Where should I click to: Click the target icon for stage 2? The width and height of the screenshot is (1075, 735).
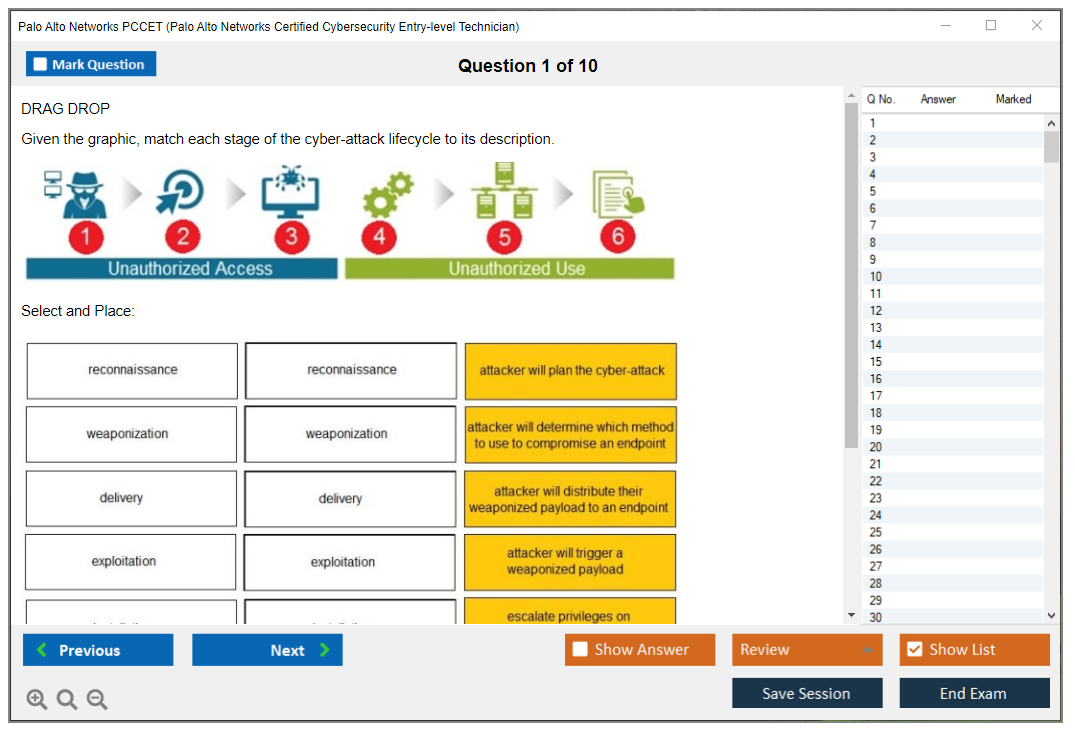[x=181, y=192]
